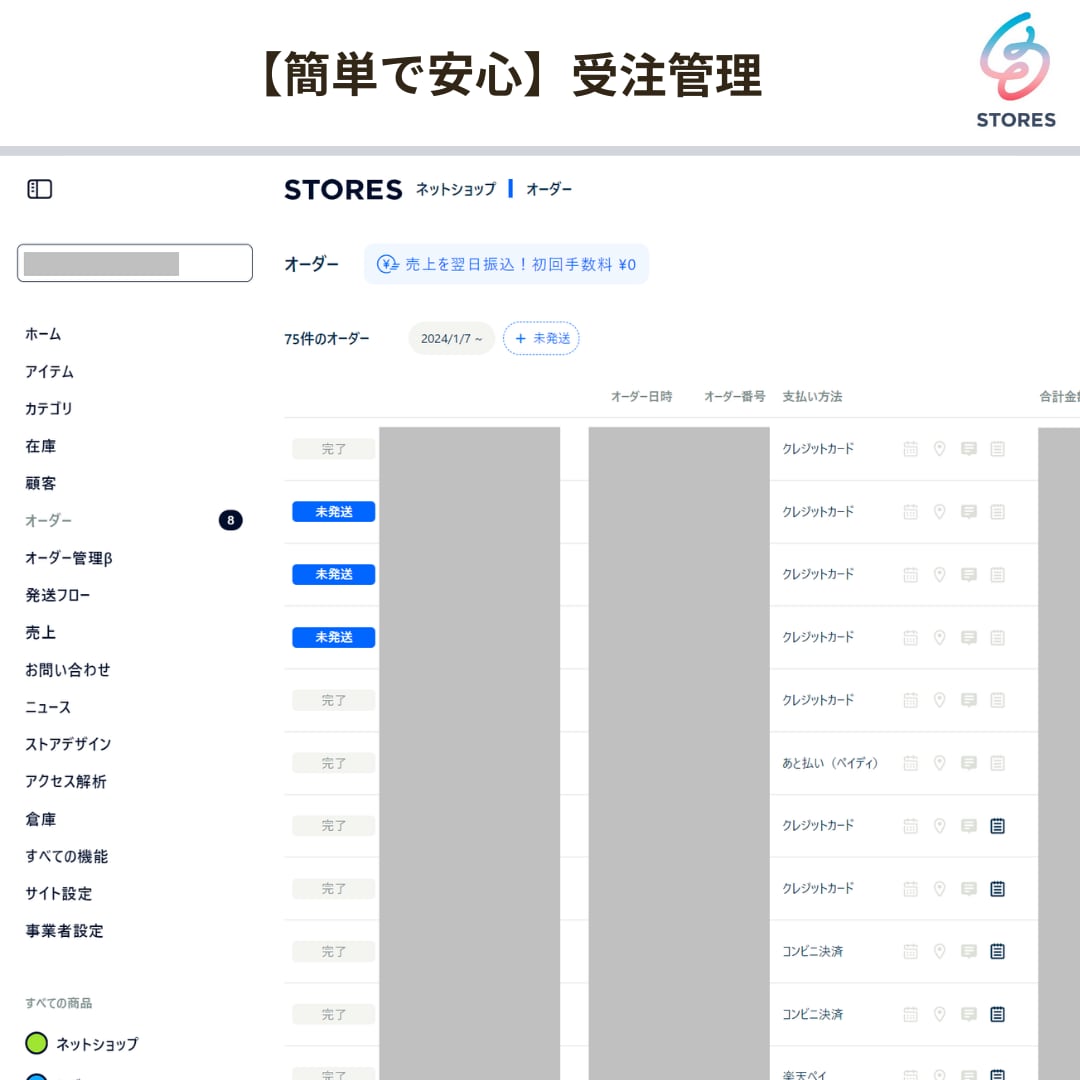1080x1080 pixels.
Task: Open calendar icon in the あと払い（ペイディ） row
Action: coord(911,762)
